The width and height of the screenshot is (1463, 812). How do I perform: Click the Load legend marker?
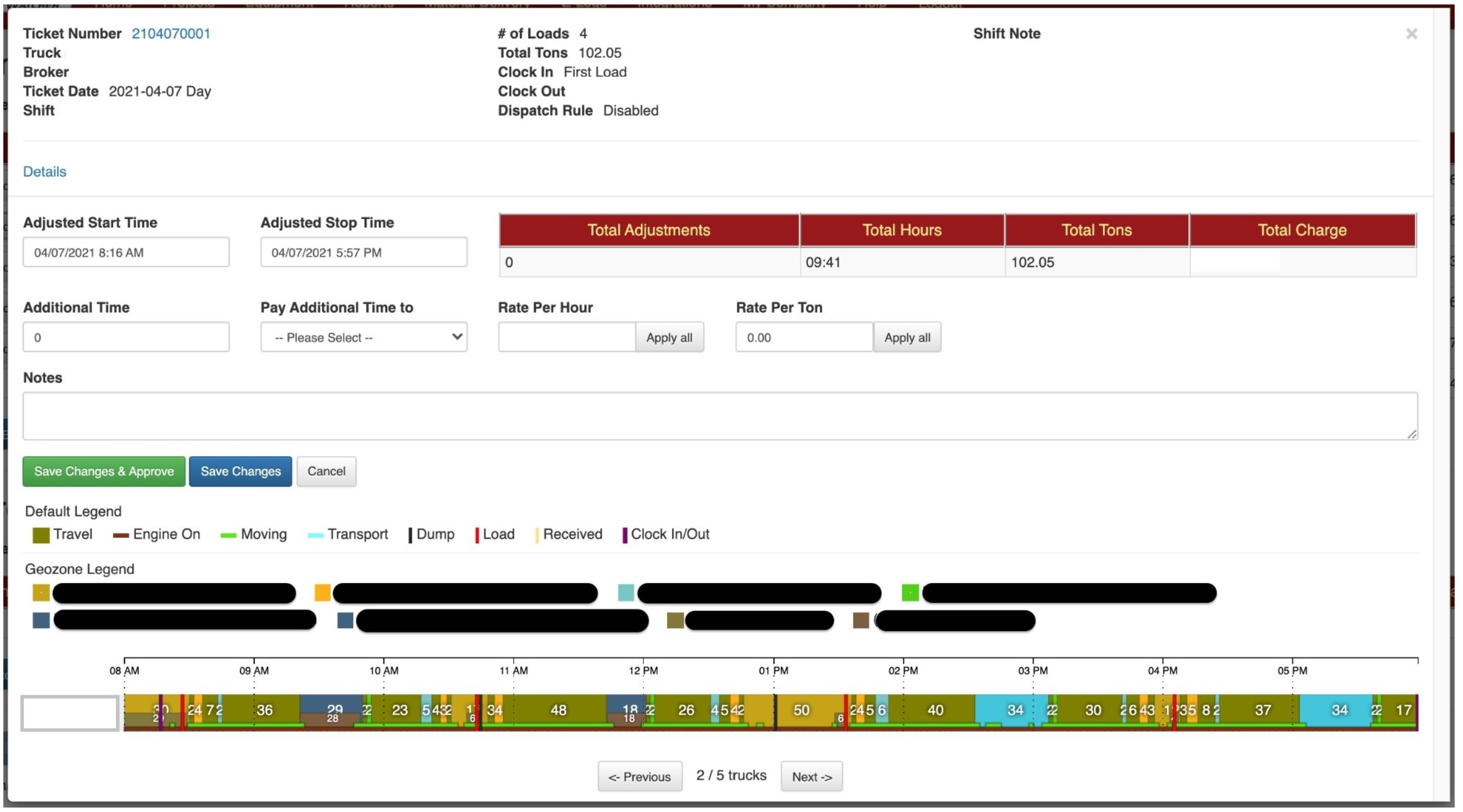click(x=477, y=536)
